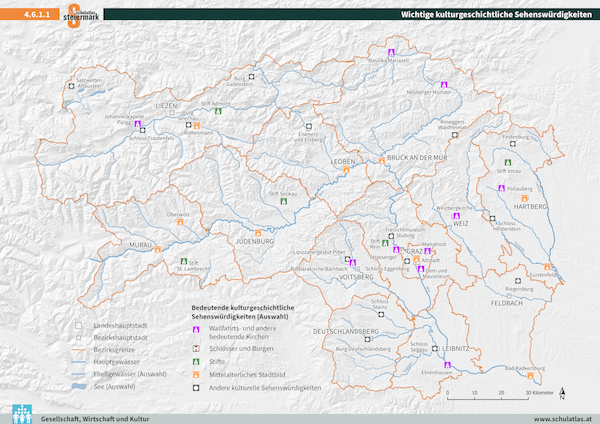This screenshot has width=600, height=424.
Task: Select the Burg Gallenstein castle marker
Action: [251, 77]
